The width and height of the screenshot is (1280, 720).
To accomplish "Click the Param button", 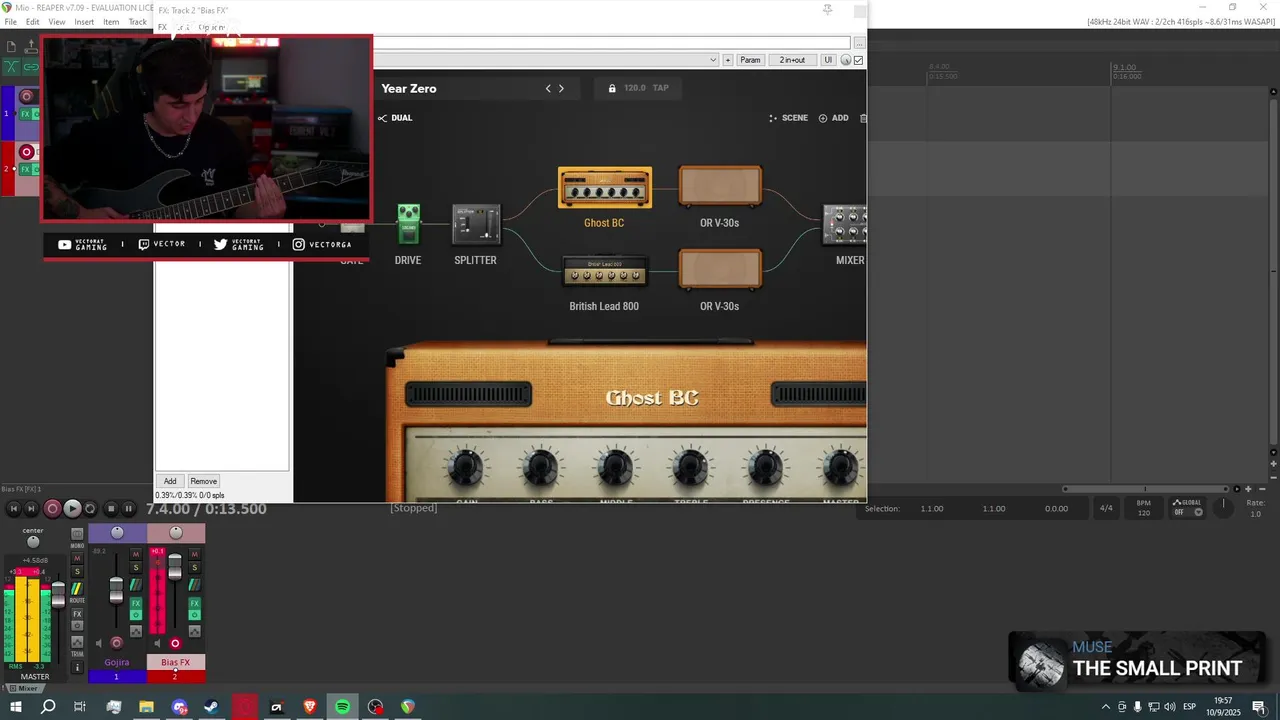I will click(750, 60).
